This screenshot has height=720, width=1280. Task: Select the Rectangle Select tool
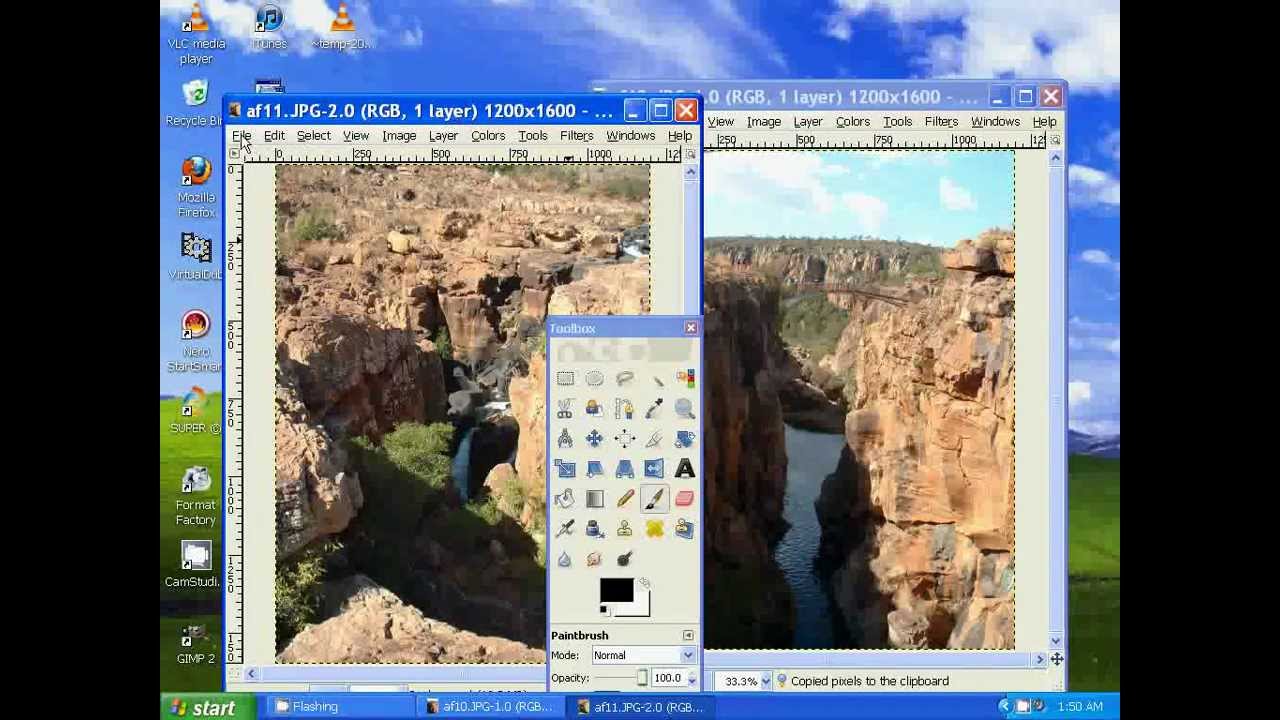[565, 379]
